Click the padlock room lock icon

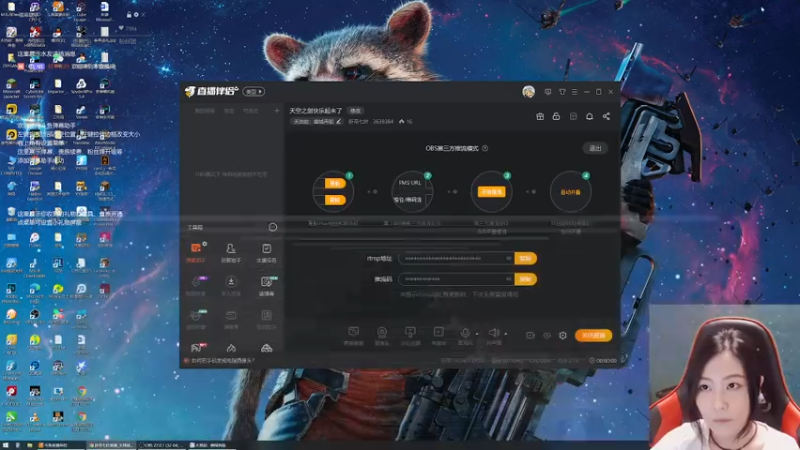click(x=556, y=116)
